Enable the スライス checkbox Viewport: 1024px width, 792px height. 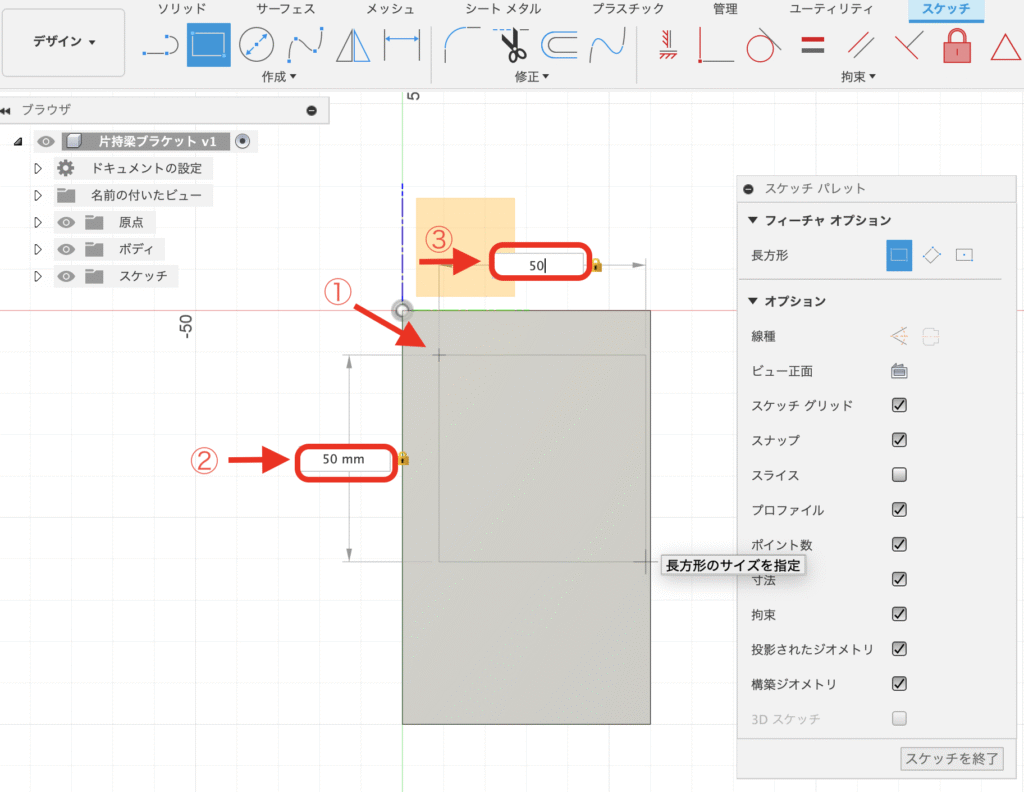point(898,475)
